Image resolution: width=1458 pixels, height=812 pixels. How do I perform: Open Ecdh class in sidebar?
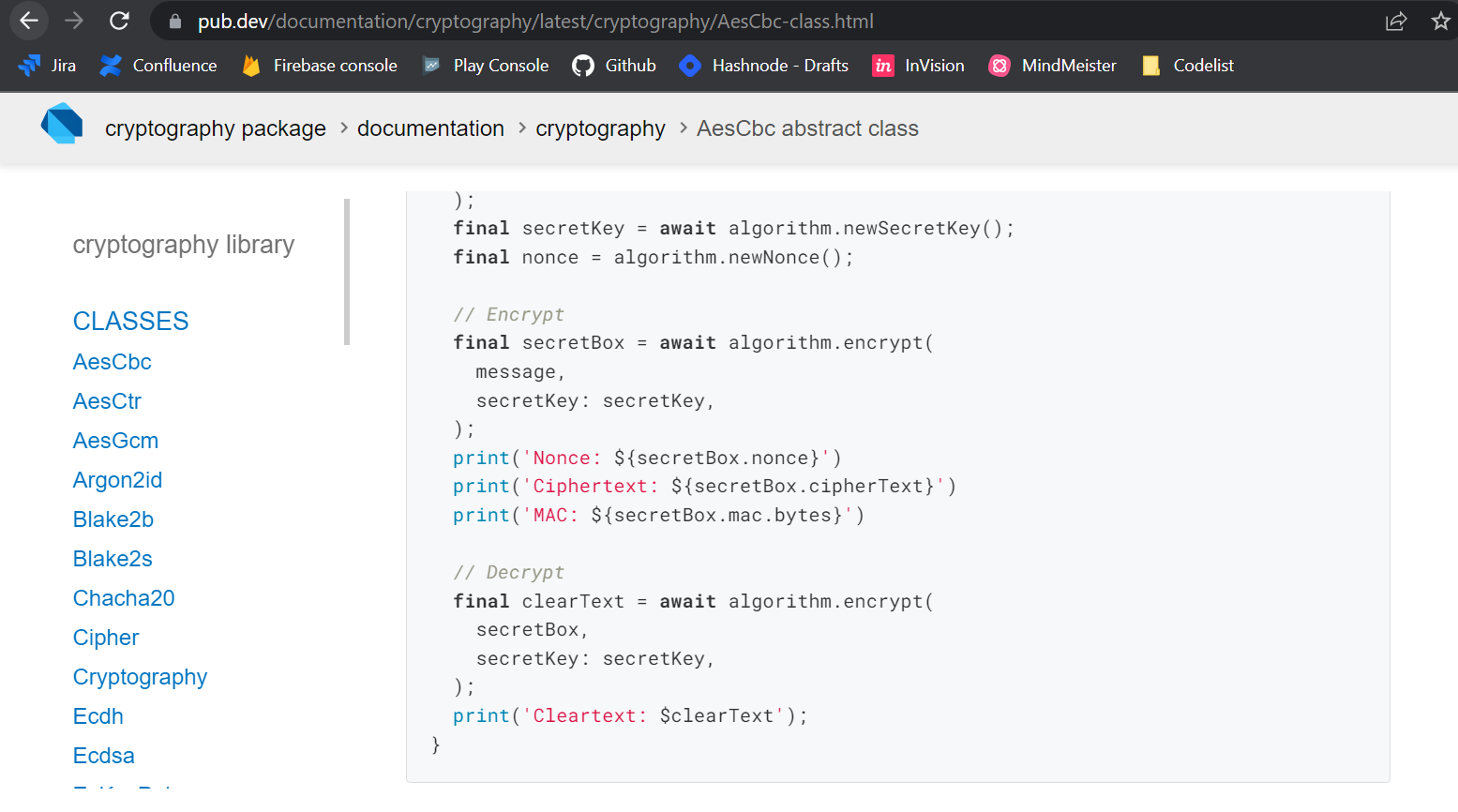tap(98, 716)
